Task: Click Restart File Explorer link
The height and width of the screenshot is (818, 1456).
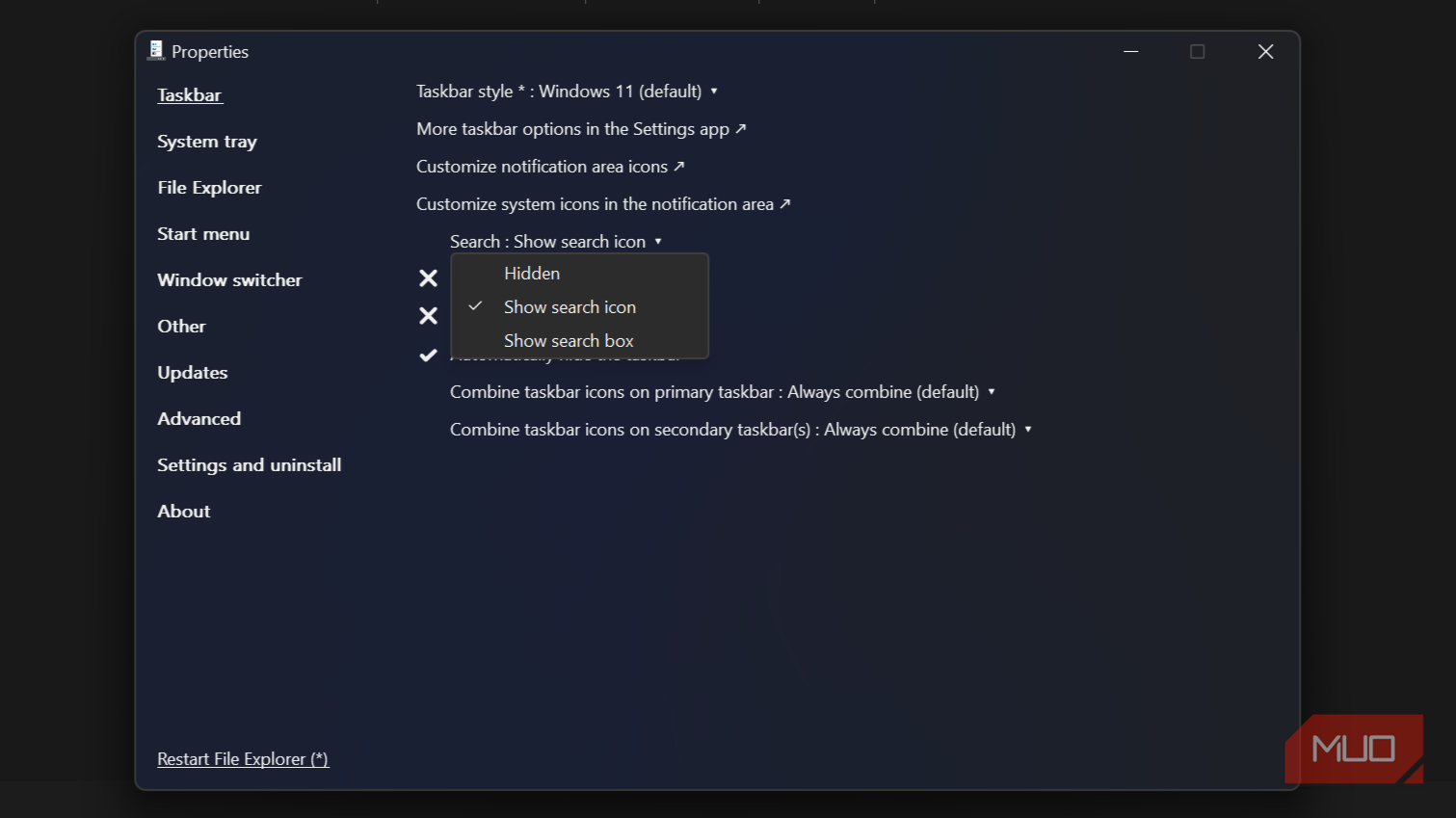Action: (243, 759)
